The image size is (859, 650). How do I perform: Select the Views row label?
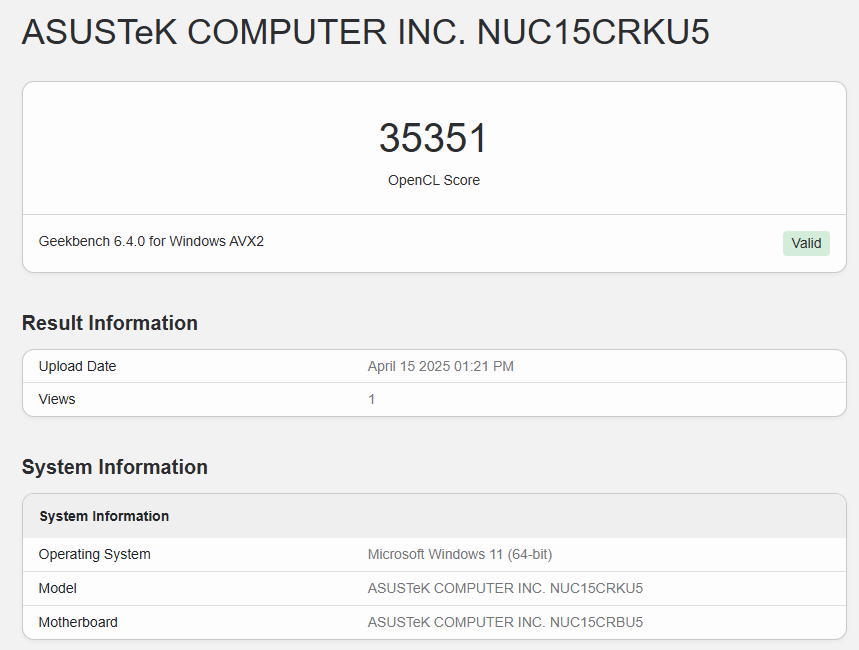57,399
